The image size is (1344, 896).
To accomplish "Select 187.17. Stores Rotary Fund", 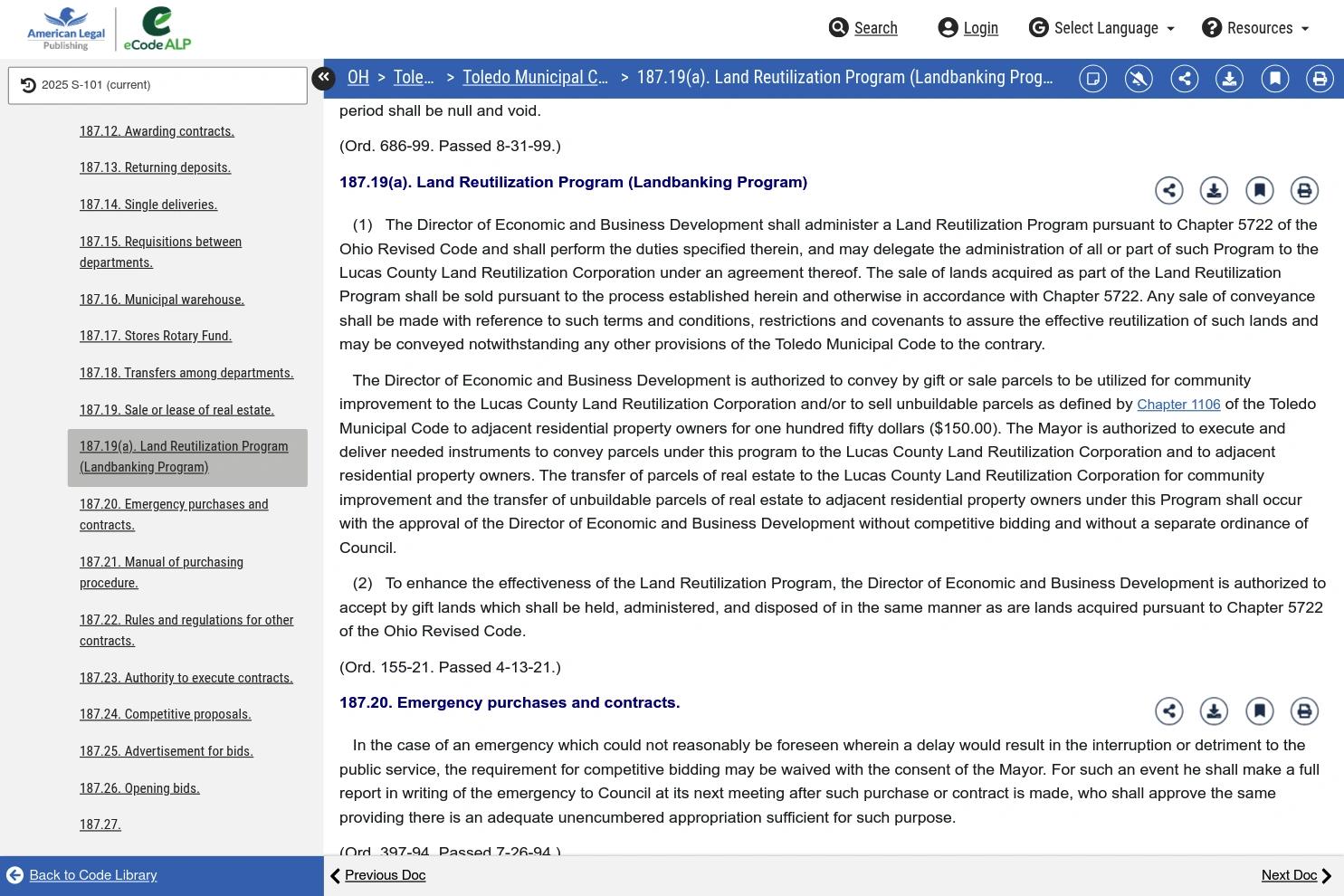I will [x=156, y=336].
